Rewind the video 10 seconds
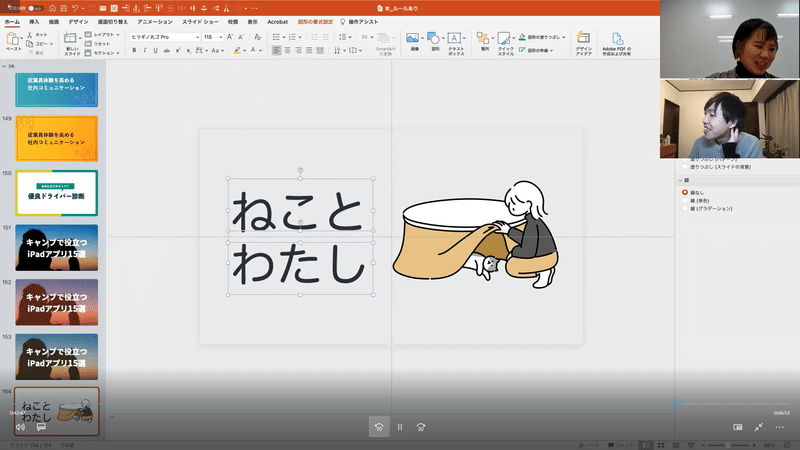 379,427
